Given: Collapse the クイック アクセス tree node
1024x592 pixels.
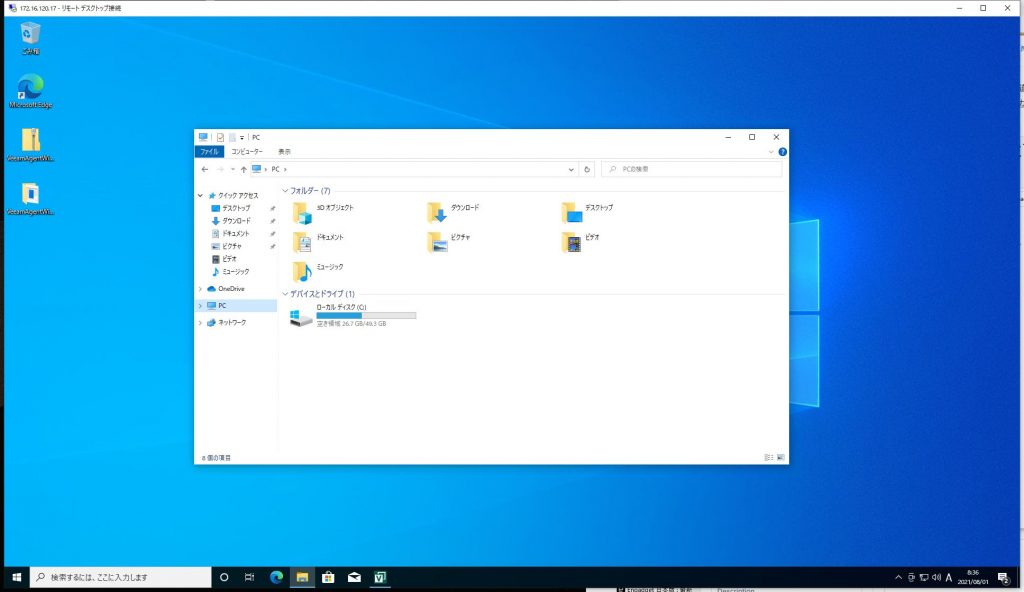Looking at the screenshot, I should click(200, 195).
